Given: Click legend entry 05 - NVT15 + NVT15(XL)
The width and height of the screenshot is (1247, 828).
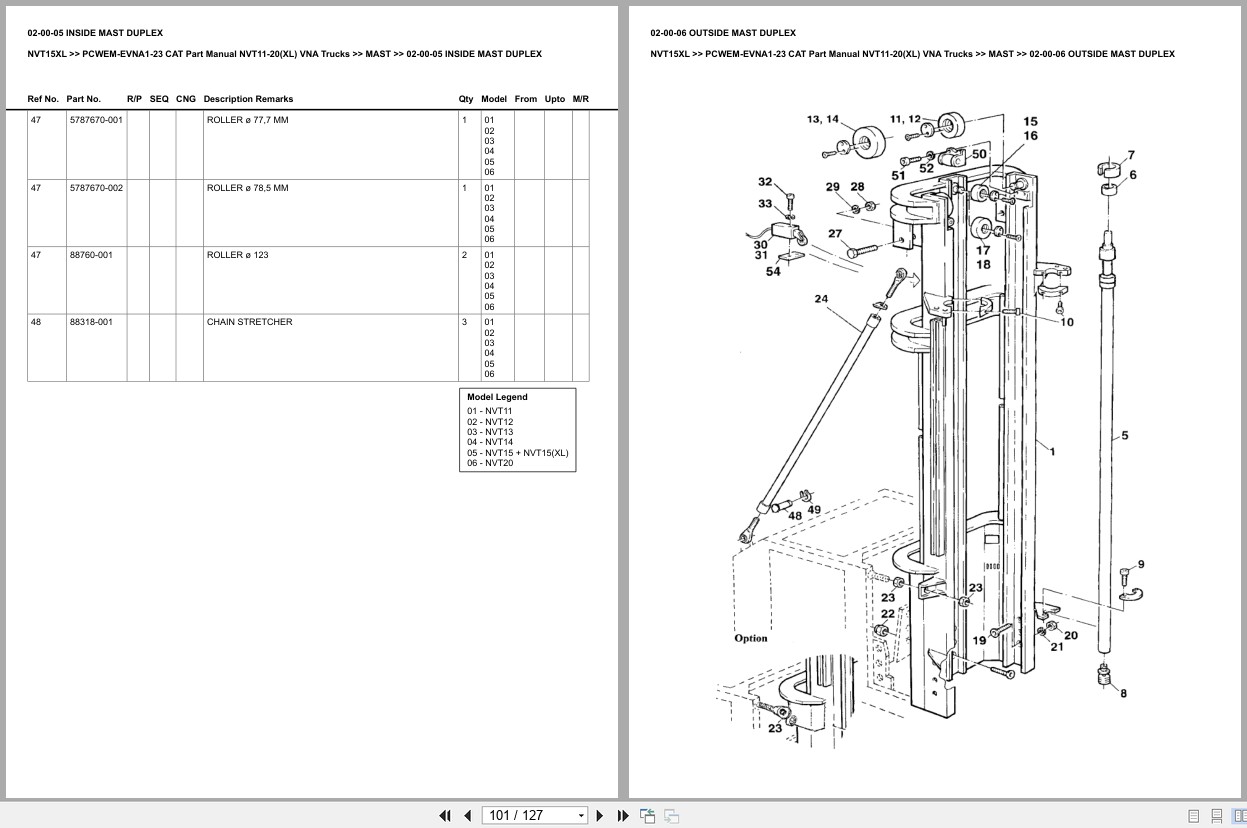Looking at the screenshot, I should [517, 453].
